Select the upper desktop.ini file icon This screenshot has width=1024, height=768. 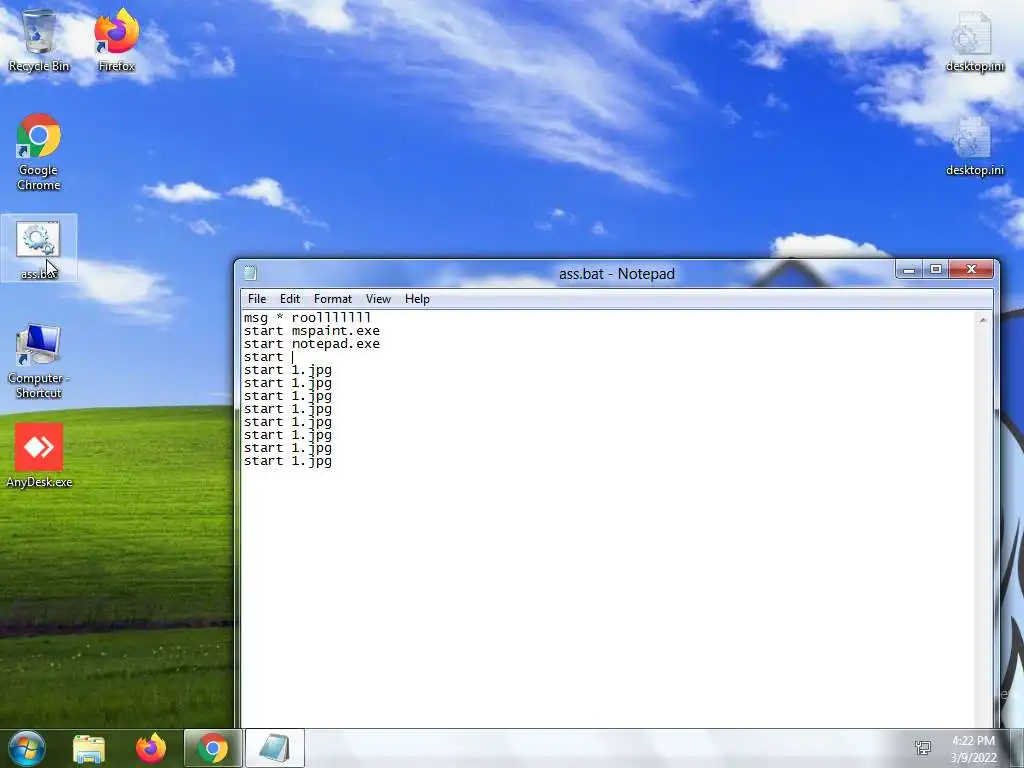[974, 42]
